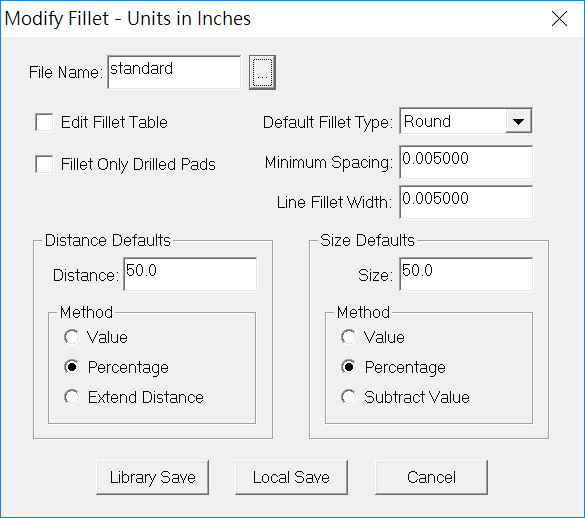
Task: Select Value method under Size Defaults
Action: (x=348, y=337)
